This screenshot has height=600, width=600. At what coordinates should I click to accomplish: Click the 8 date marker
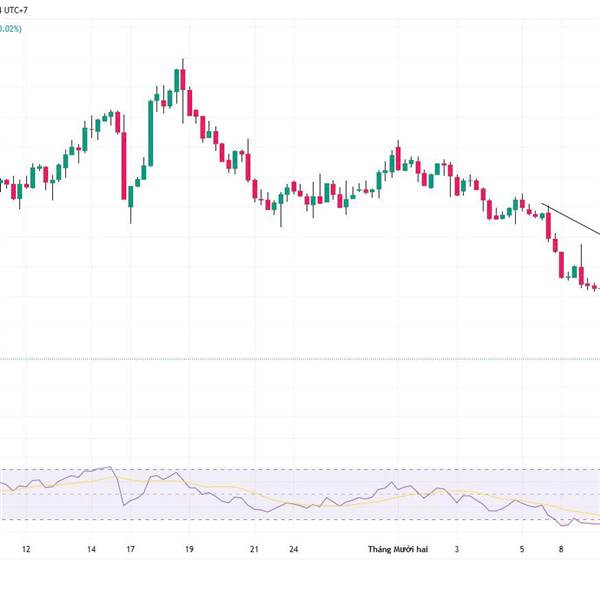click(x=562, y=549)
